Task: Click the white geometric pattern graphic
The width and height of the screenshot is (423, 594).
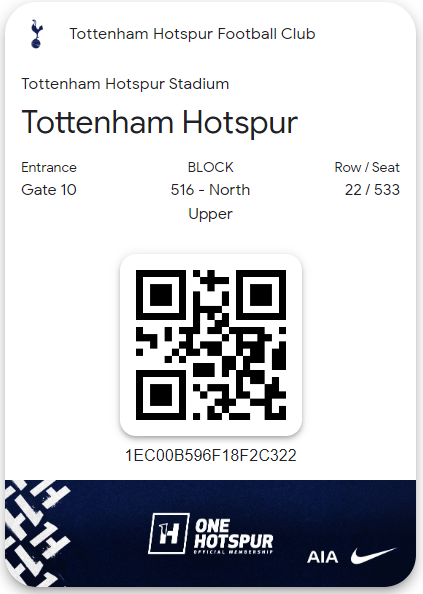Action: [x=37, y=533]
